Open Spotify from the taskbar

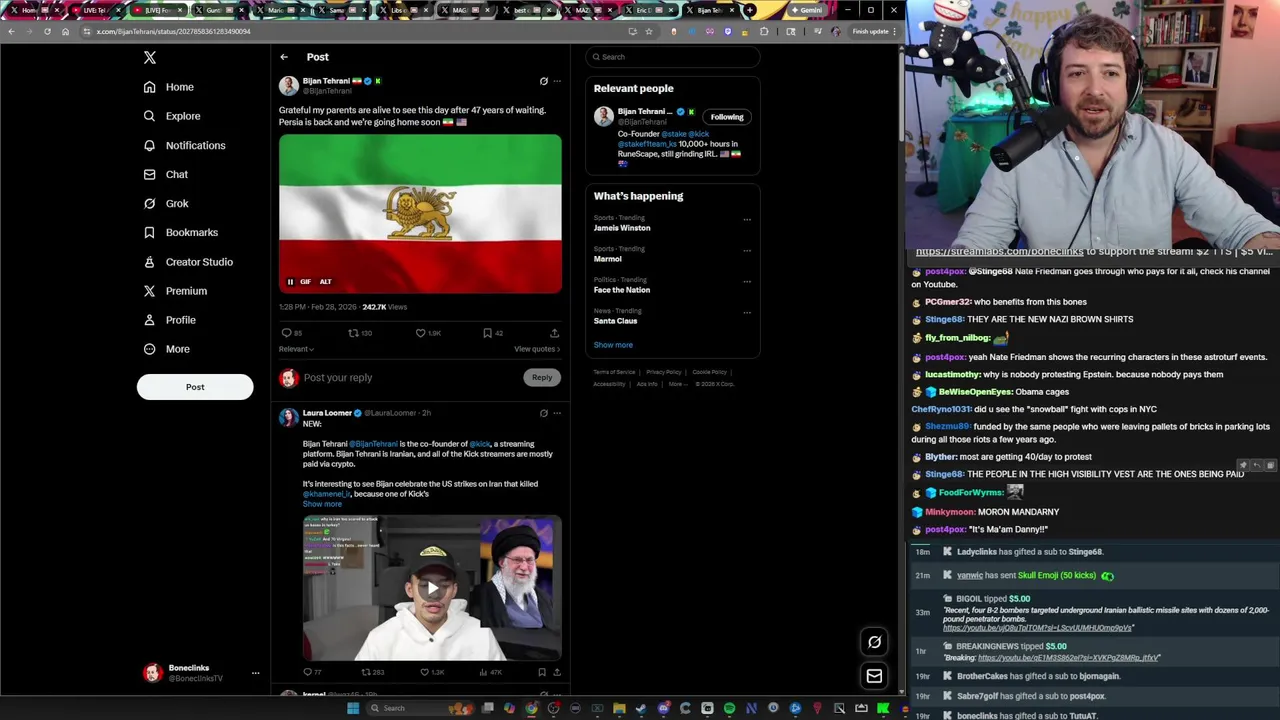tap(729, 708)
